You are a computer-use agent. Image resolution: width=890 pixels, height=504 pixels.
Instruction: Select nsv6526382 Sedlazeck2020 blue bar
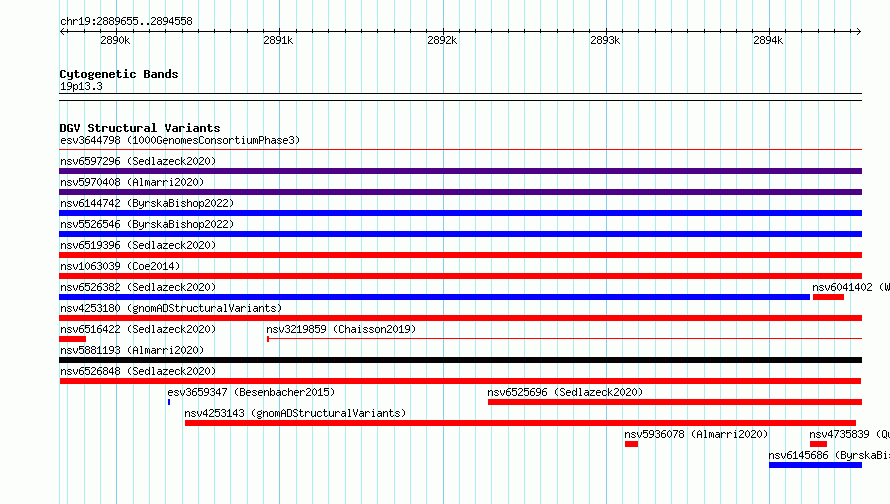pos(434,297)
